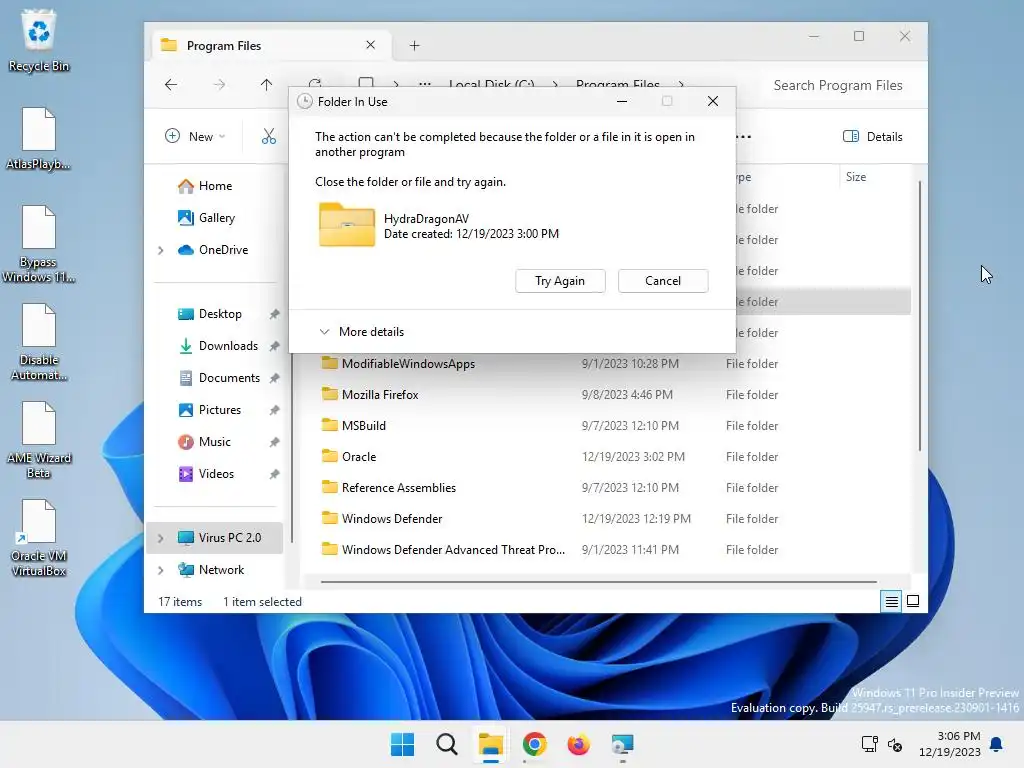Click Cancel in Folder In Use dialog

tap(663, 281)
